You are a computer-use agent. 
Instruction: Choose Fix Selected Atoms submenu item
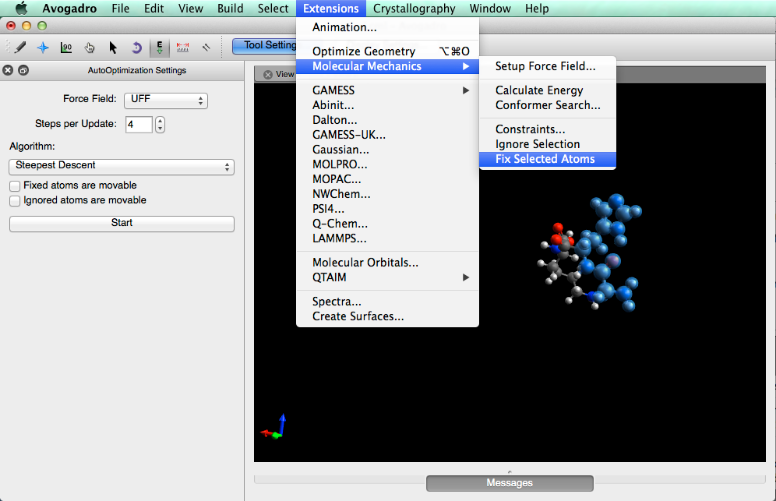coord(547,159)
